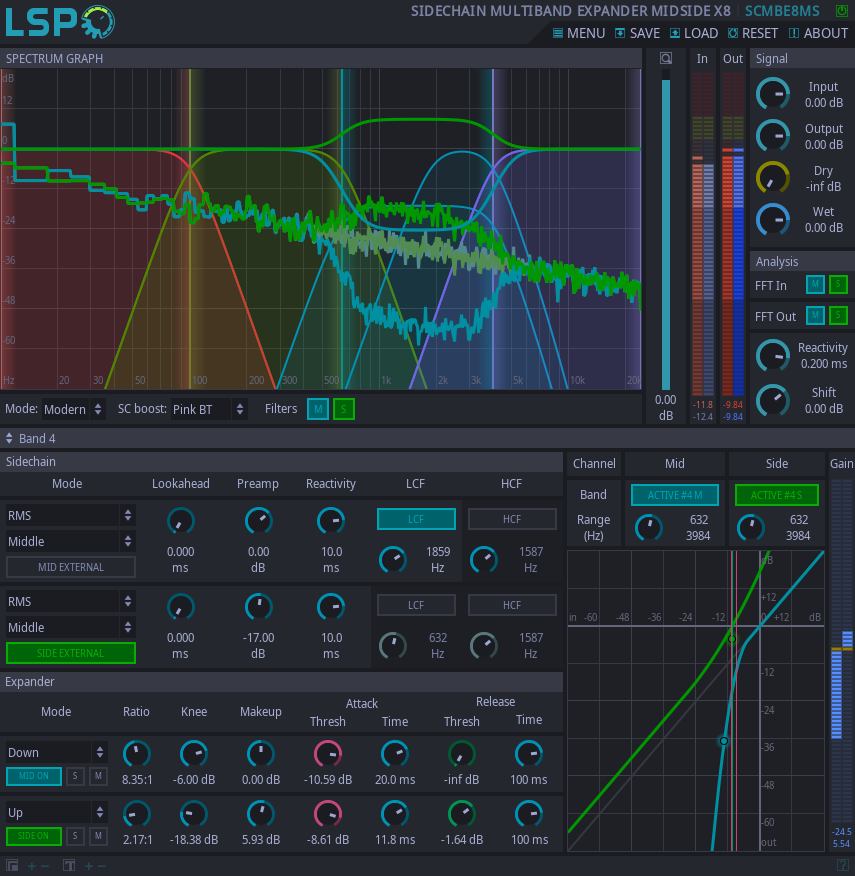
Task: Click the blue curve marker dot
Action: point(724,741)
